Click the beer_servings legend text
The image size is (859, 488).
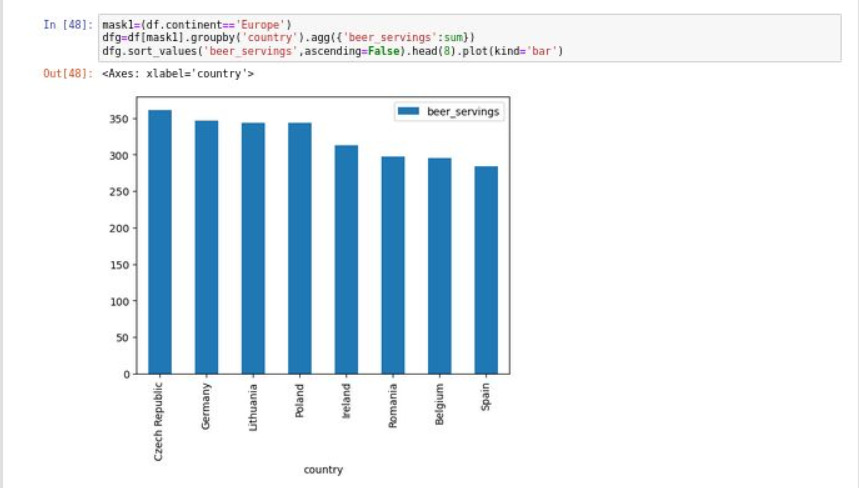coord(463,112)
